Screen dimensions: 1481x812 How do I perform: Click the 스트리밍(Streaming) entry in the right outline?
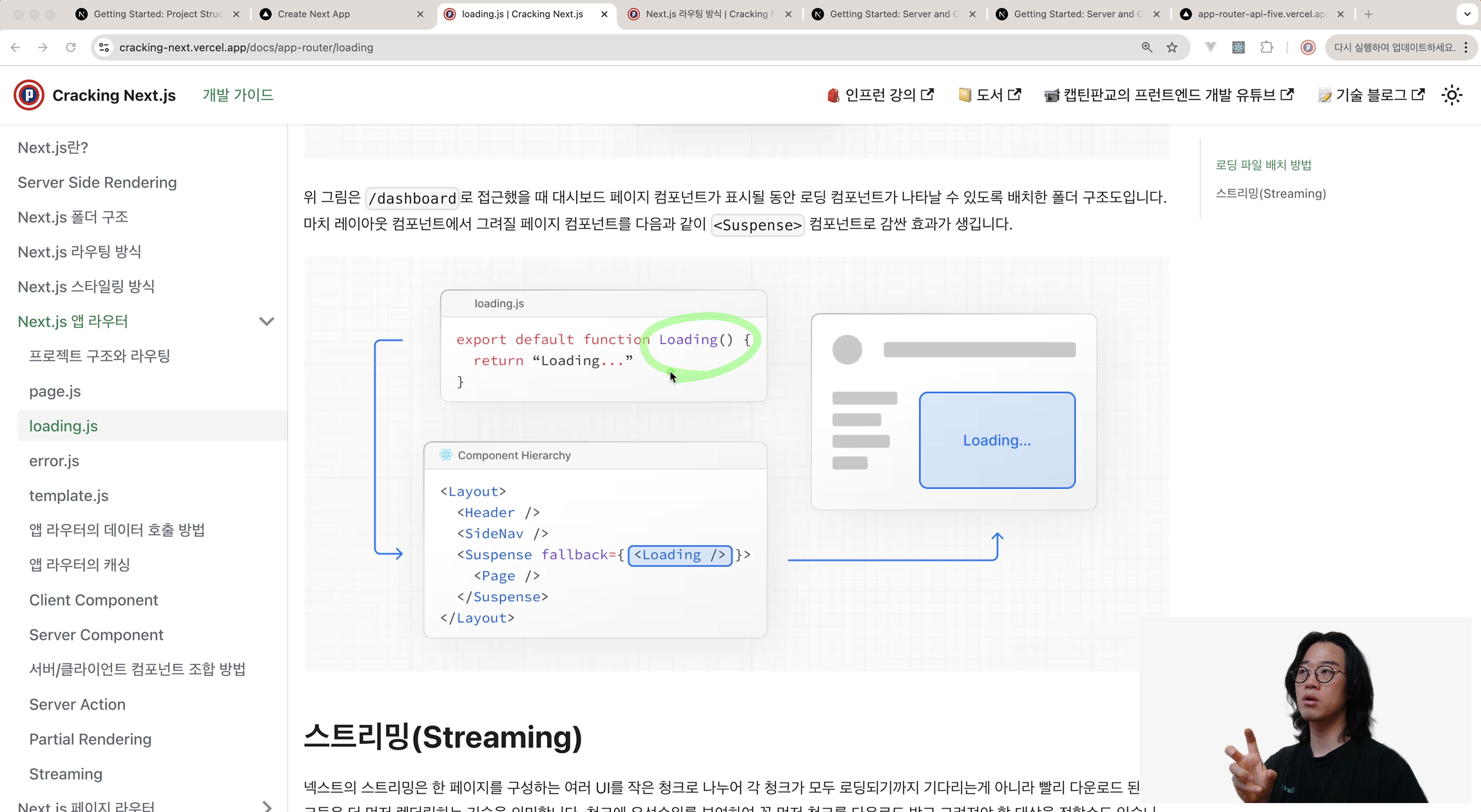(1270, 193)
